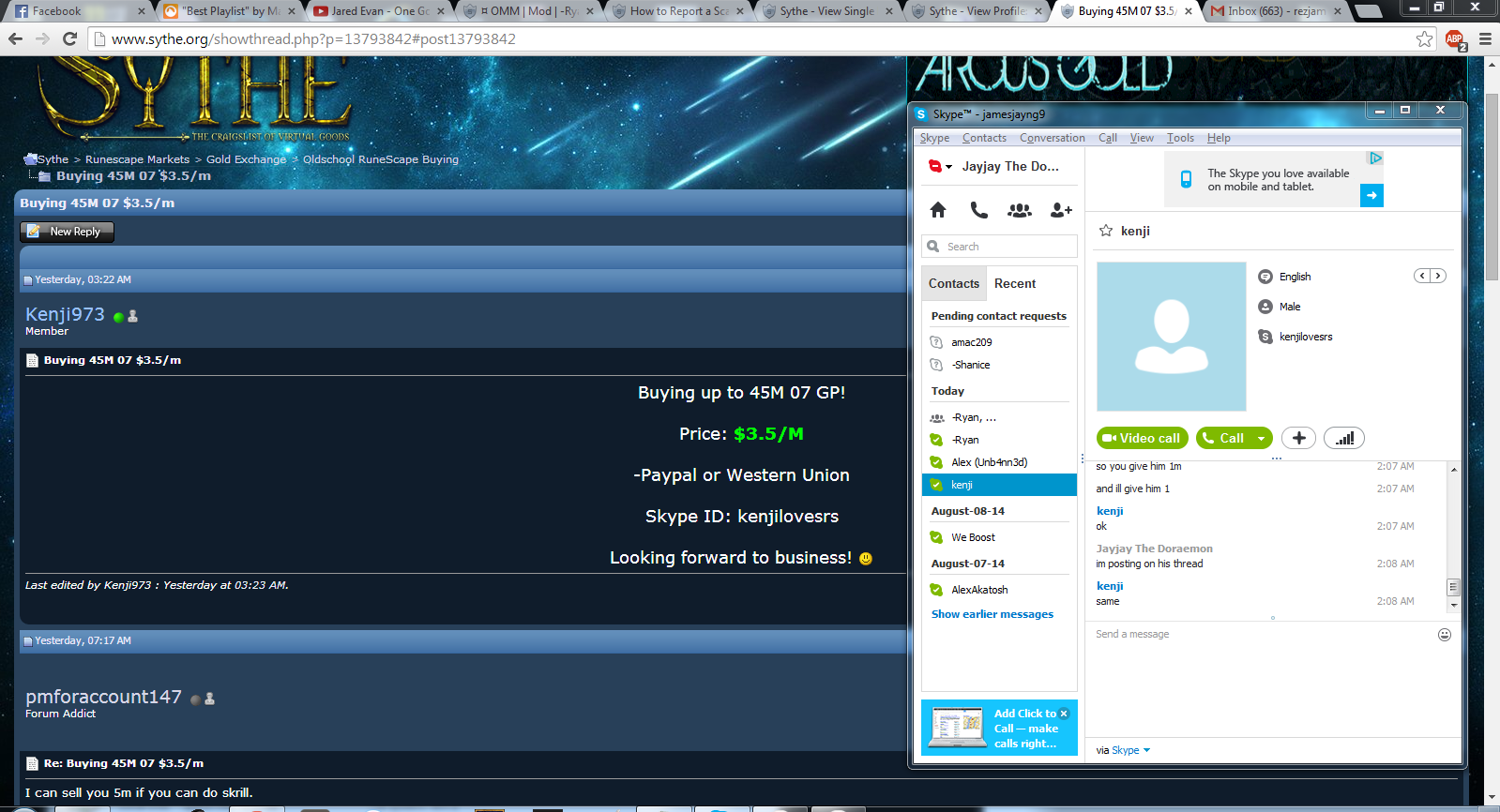The width and height of the screenshot is (1500, 812).
Task: Click the ad arrow in the Skype mobile banner
Action: tap(1371, 195)
